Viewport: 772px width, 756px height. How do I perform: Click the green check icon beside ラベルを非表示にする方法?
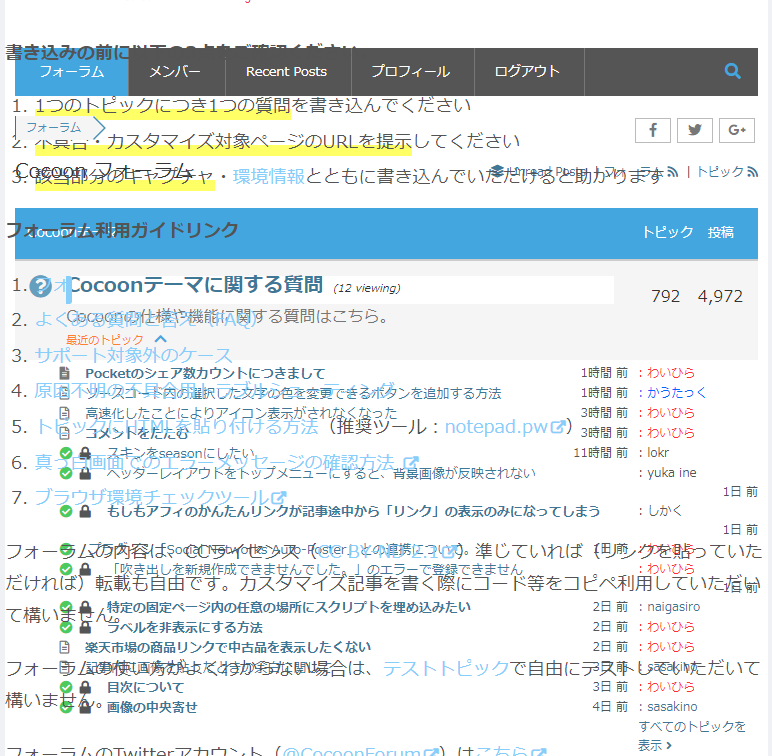(x=66, y=627)
